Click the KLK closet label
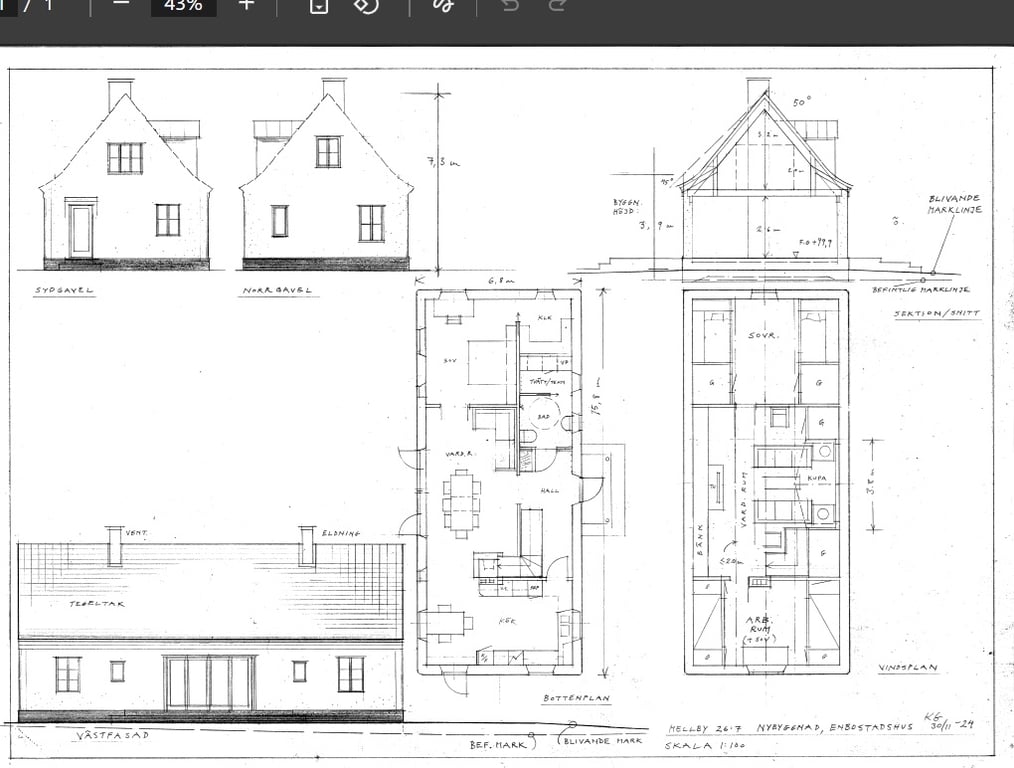The image size is (1014, 768). pyautogui.click(x=545, y=317)
